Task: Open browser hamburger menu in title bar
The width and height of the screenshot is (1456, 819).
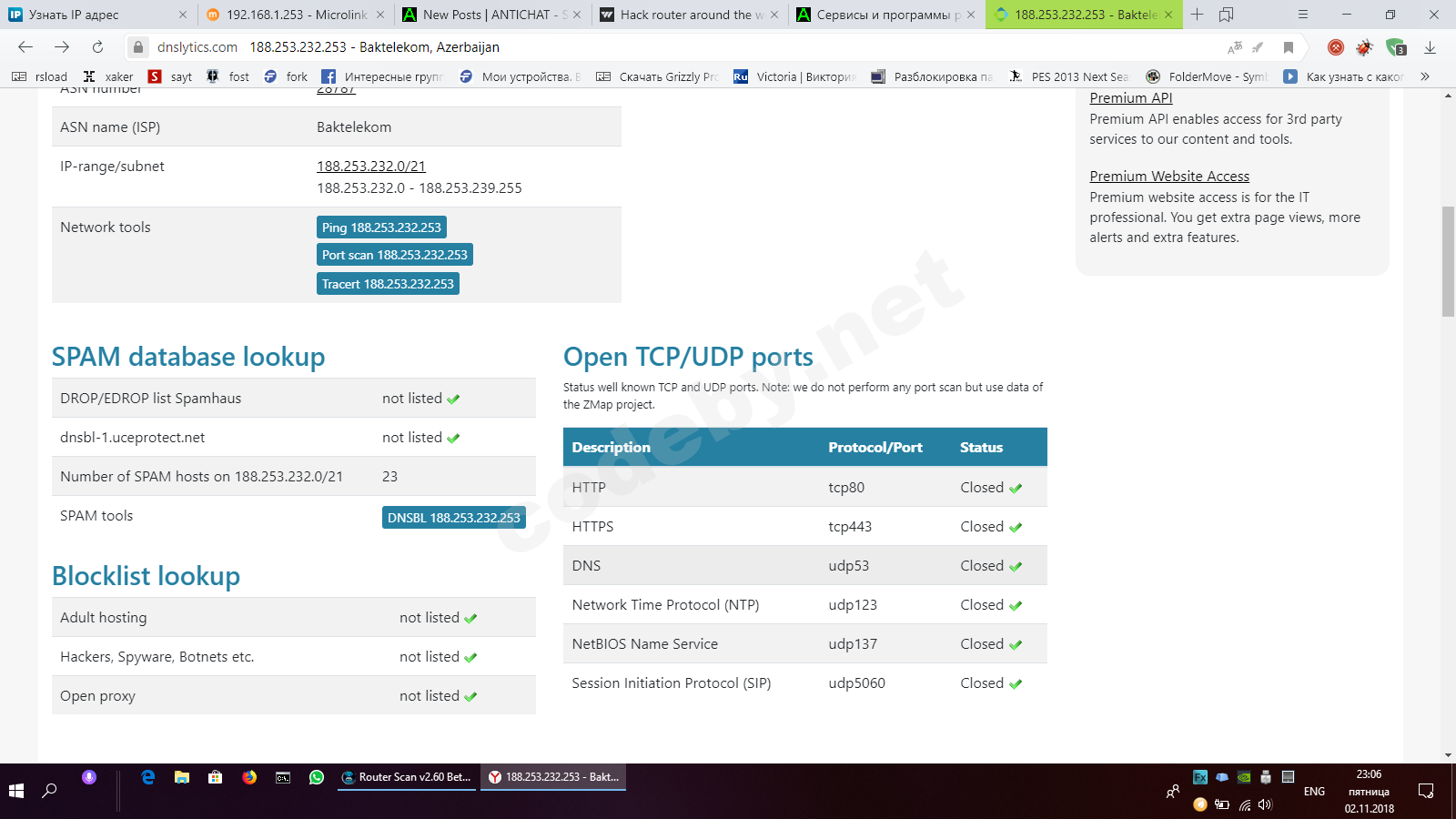Action: coord(1303,15)
